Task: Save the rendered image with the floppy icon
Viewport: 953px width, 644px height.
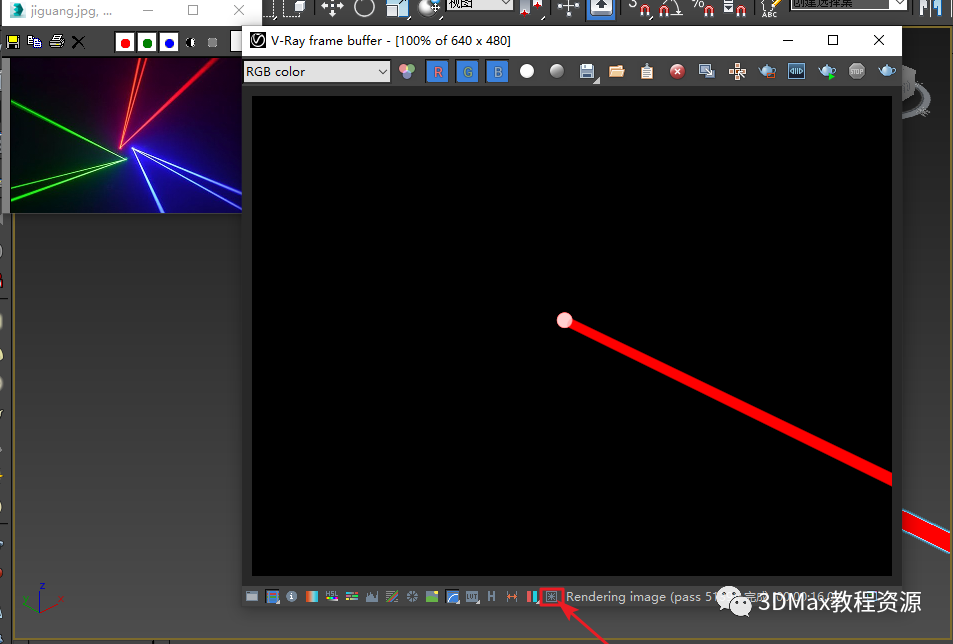Action: click(x=587, y=72)
